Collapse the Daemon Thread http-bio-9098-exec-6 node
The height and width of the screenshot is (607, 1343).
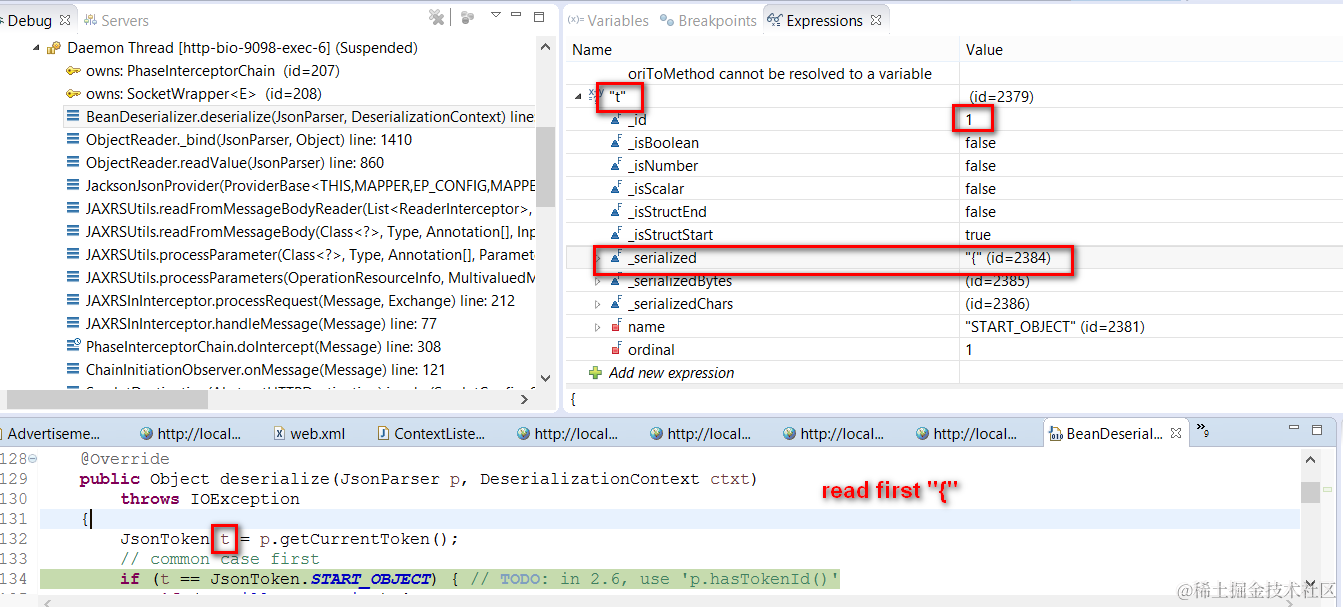(36, 48)
